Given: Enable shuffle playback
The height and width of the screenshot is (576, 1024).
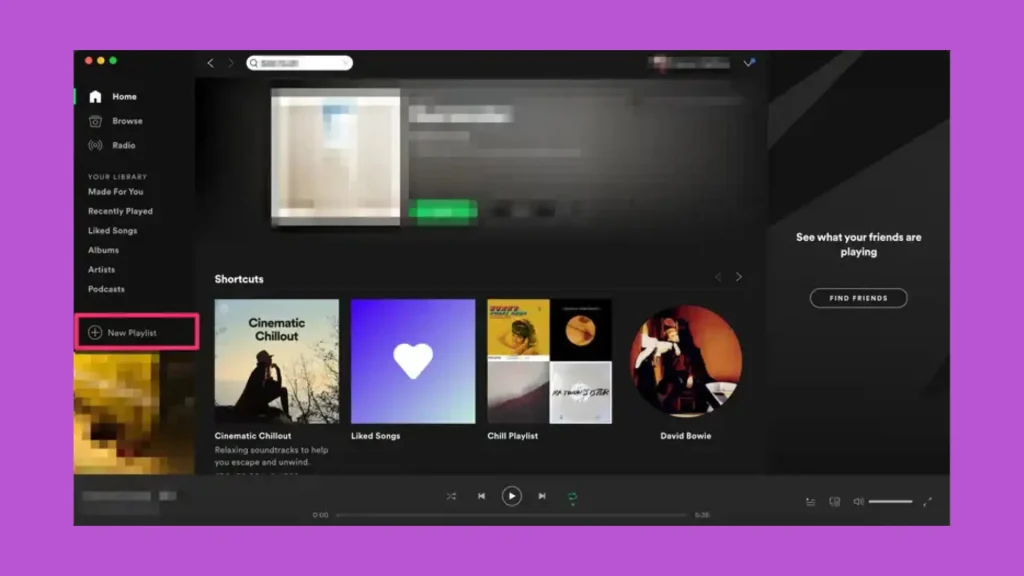Looking at the screenshot, I should tap(453, 495).
